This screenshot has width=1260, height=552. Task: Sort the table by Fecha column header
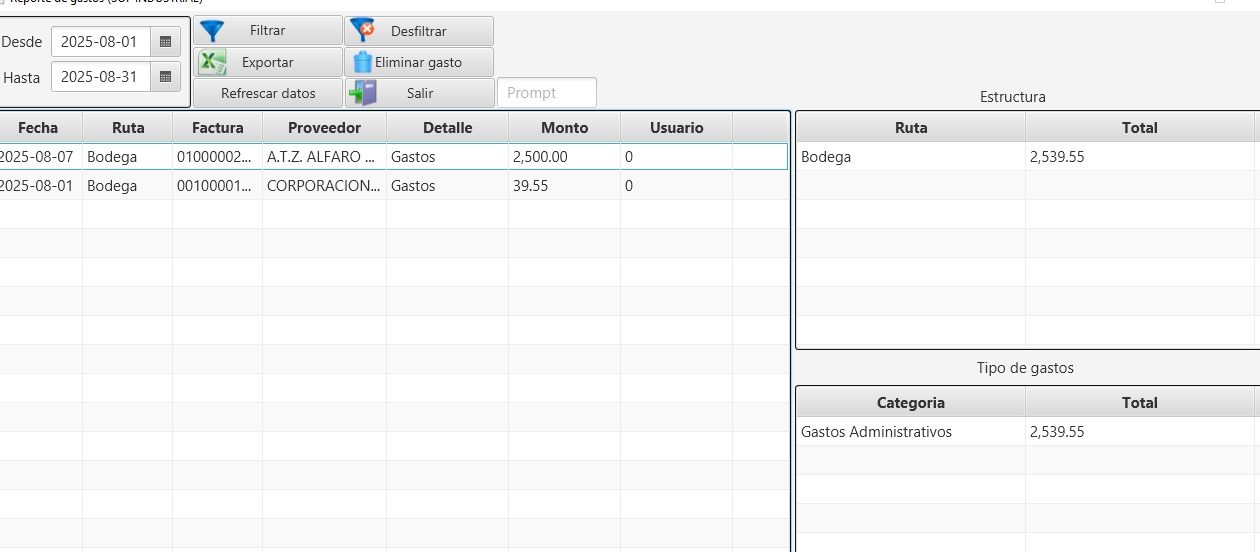click(x=38, y=127)
